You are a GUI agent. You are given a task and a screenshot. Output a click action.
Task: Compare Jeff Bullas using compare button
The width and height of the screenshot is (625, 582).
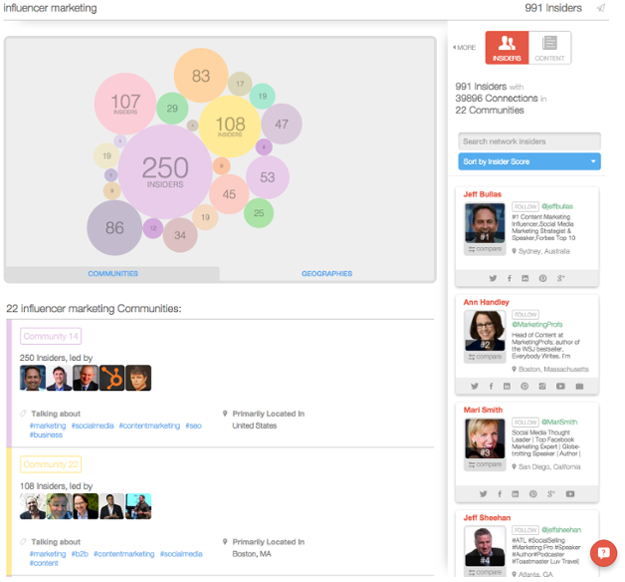[x=485, y=249]
